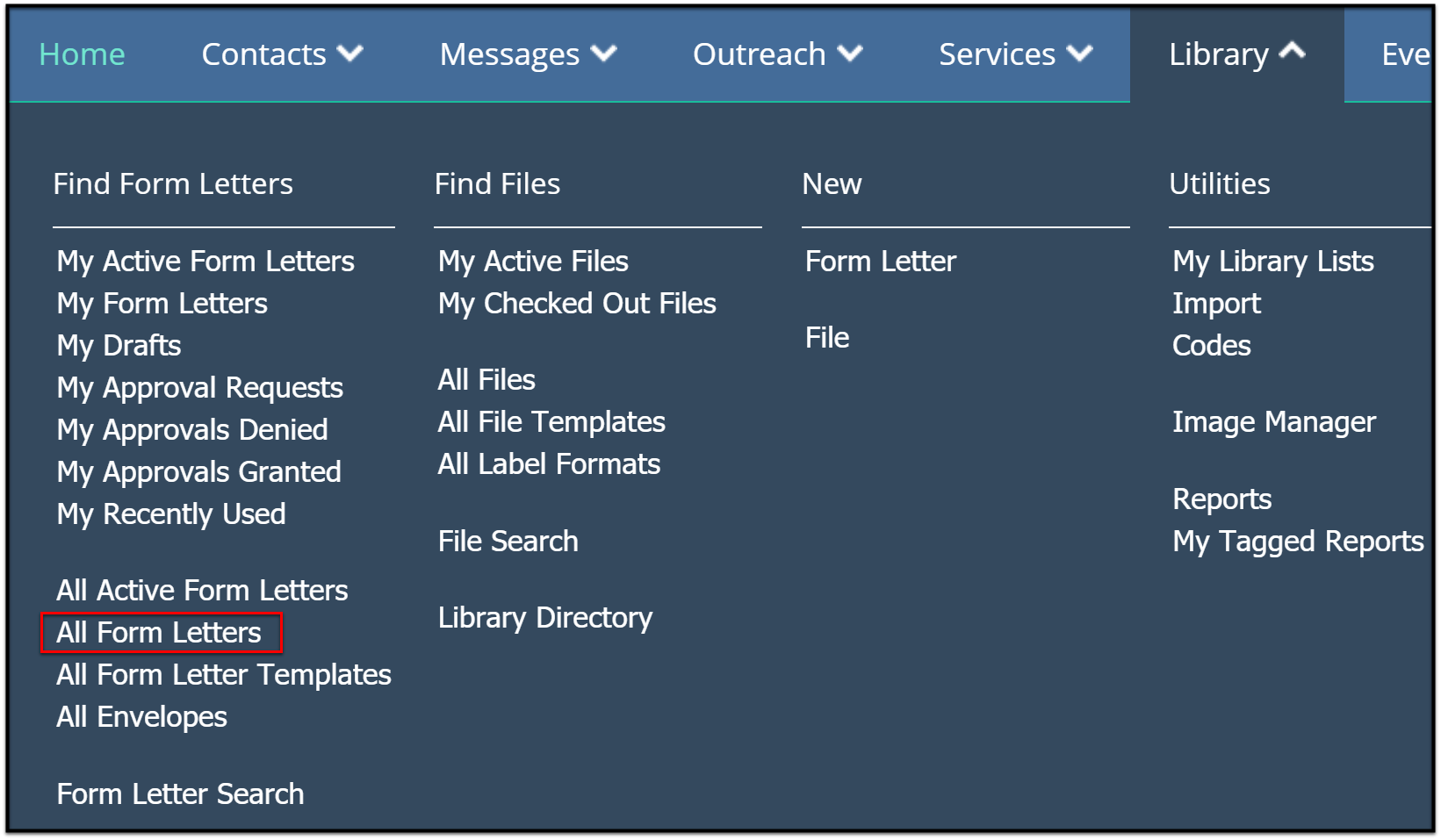This screenshot has height=840, width=1441.
Task: Collapse the Library menu chevron
Action: tap(1292, 51)
